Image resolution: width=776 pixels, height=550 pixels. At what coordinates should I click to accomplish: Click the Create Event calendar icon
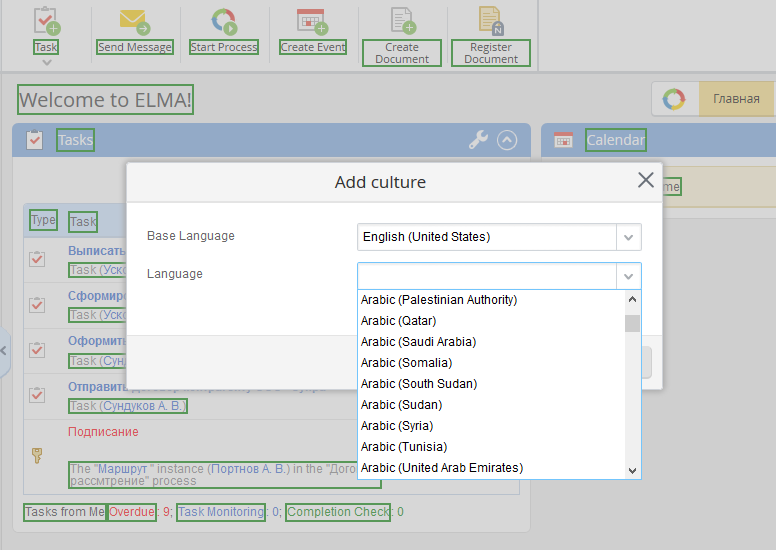(x=312, y=21)
